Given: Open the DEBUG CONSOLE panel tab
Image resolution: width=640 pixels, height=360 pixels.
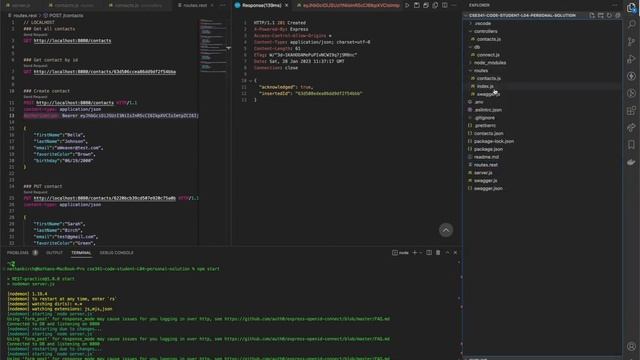Looking at the screenshot, I should click(x=116, y=253).
